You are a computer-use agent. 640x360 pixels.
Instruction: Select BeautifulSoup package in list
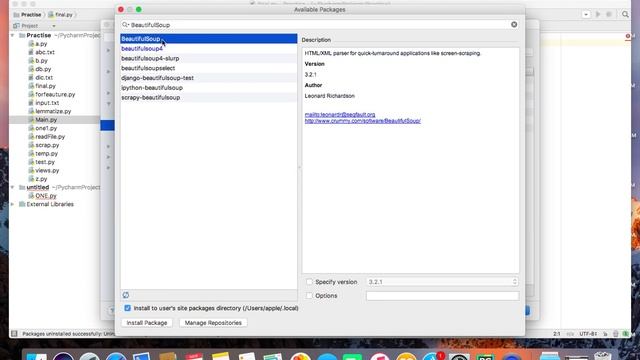209,39
